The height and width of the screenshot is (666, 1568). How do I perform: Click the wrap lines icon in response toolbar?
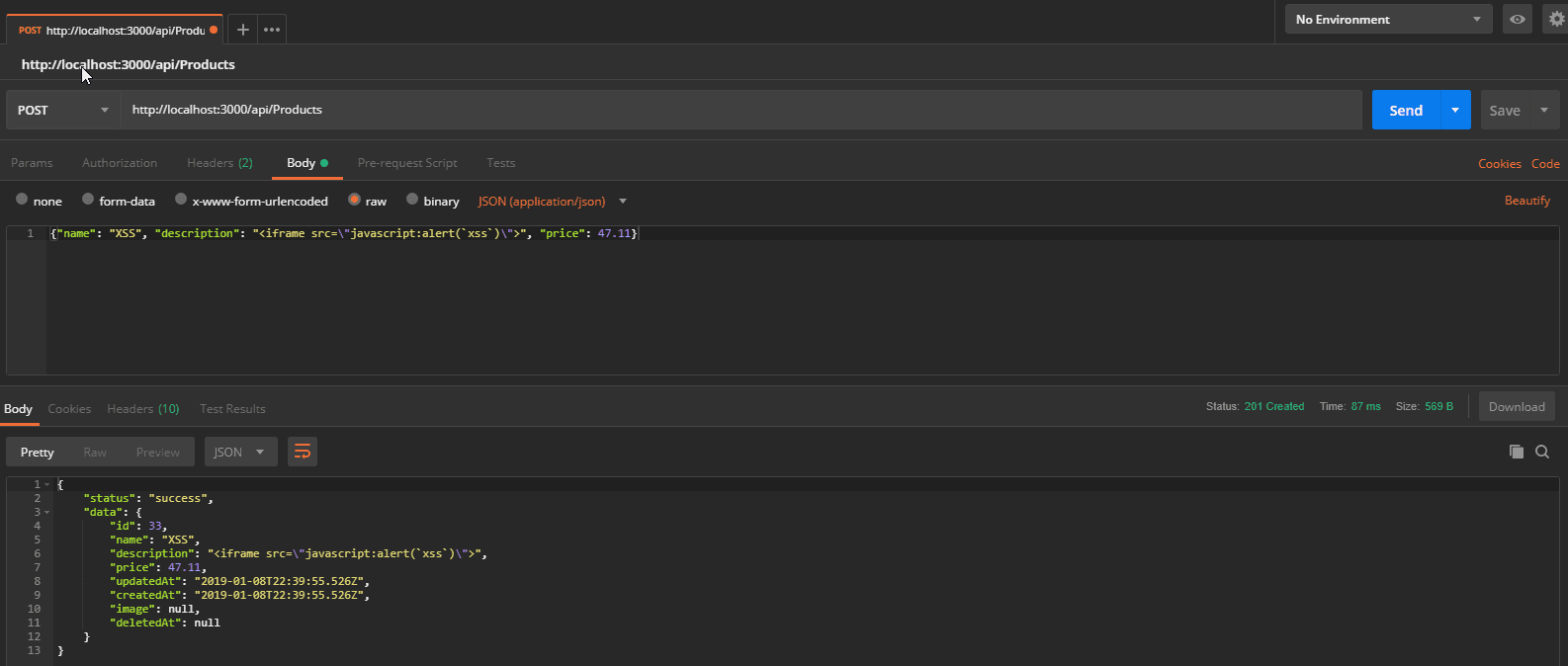point(303,452)
